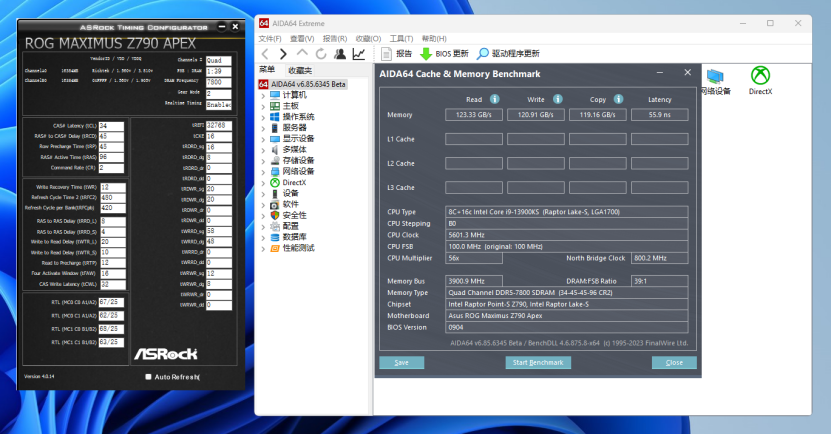Refresh the AIDA64 view with the circular arrow
The width and height of the screenshot is (831, 434).
321,54
